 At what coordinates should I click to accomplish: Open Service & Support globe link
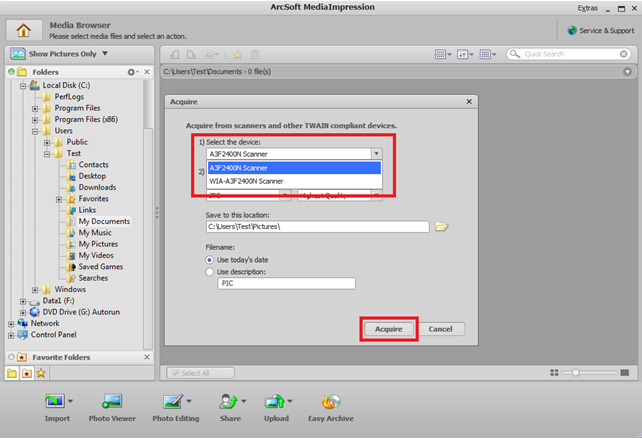coord(601,31)
